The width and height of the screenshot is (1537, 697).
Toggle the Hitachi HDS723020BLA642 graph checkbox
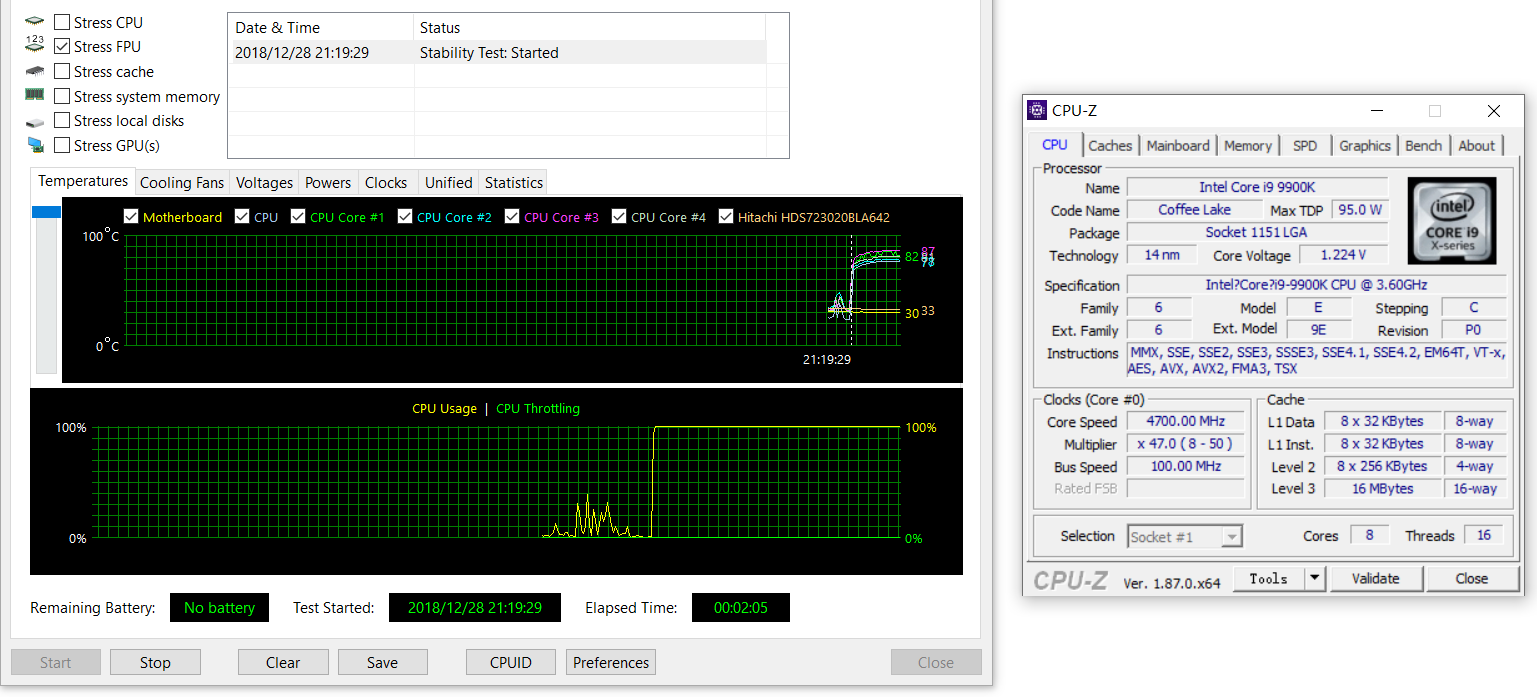(x=725, y=216)
